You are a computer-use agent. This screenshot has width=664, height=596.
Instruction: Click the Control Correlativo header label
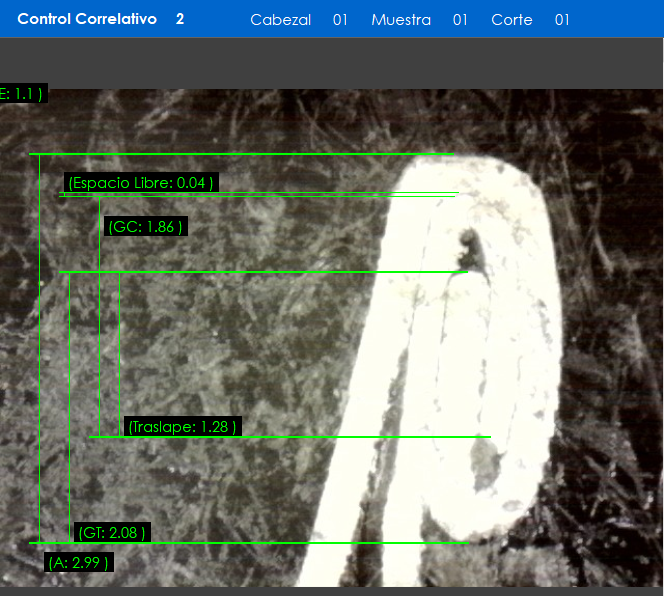click(87, 19)
